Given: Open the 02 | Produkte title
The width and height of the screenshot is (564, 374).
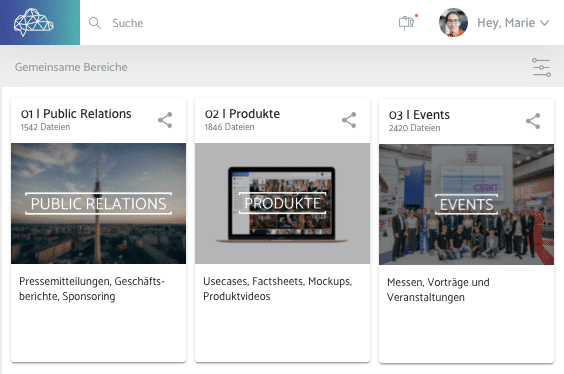Looking at the screenshot, I should [x=242, y=114].
